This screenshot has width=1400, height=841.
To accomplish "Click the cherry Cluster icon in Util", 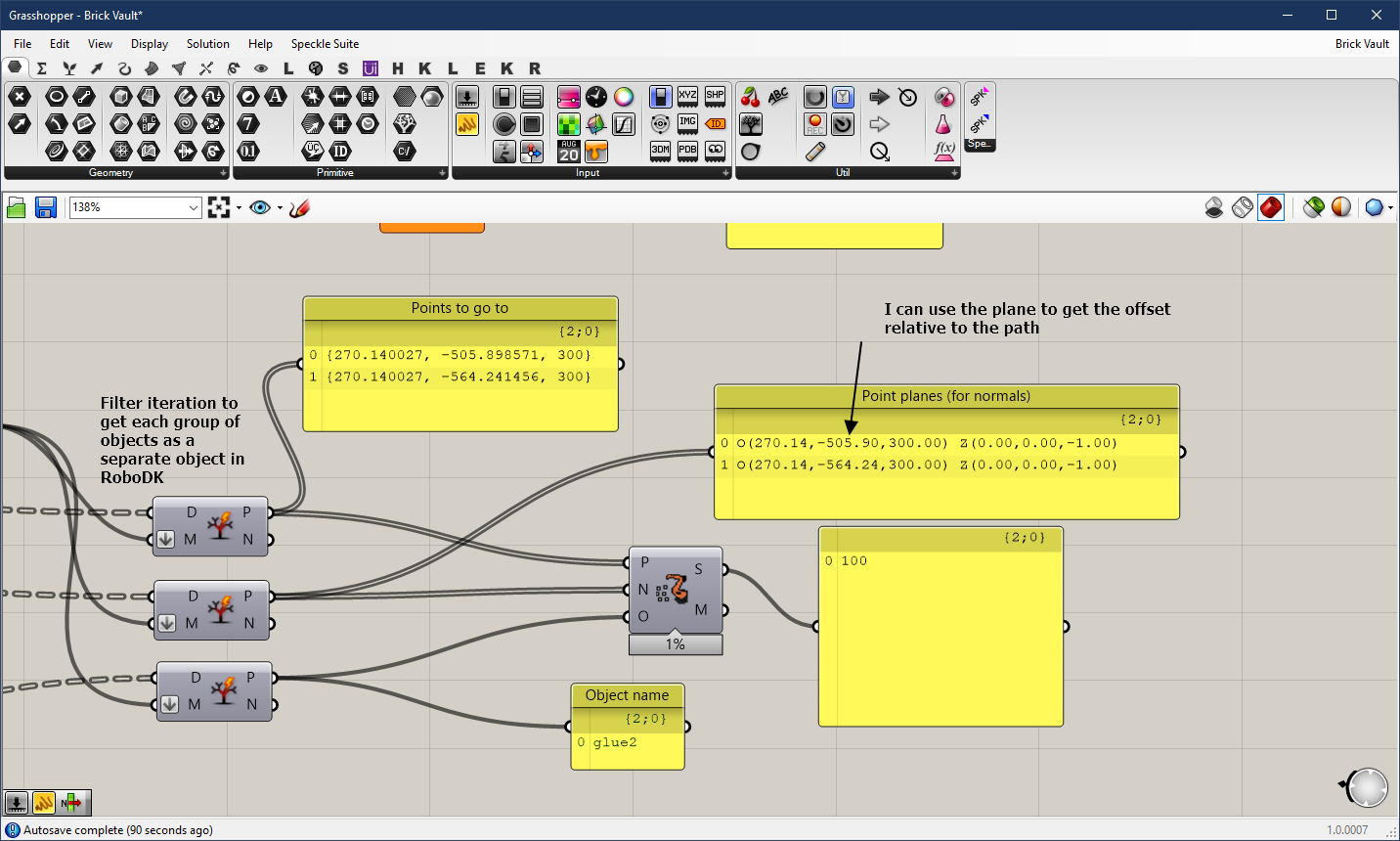I will coord(751,97).
